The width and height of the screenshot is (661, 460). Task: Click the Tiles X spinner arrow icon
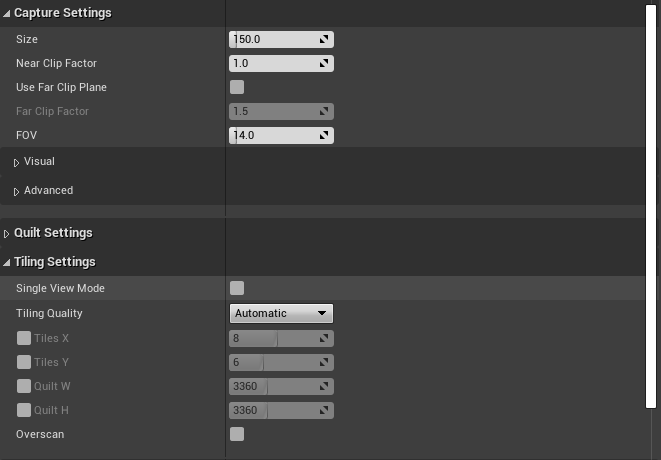click(x=324, y=339)
